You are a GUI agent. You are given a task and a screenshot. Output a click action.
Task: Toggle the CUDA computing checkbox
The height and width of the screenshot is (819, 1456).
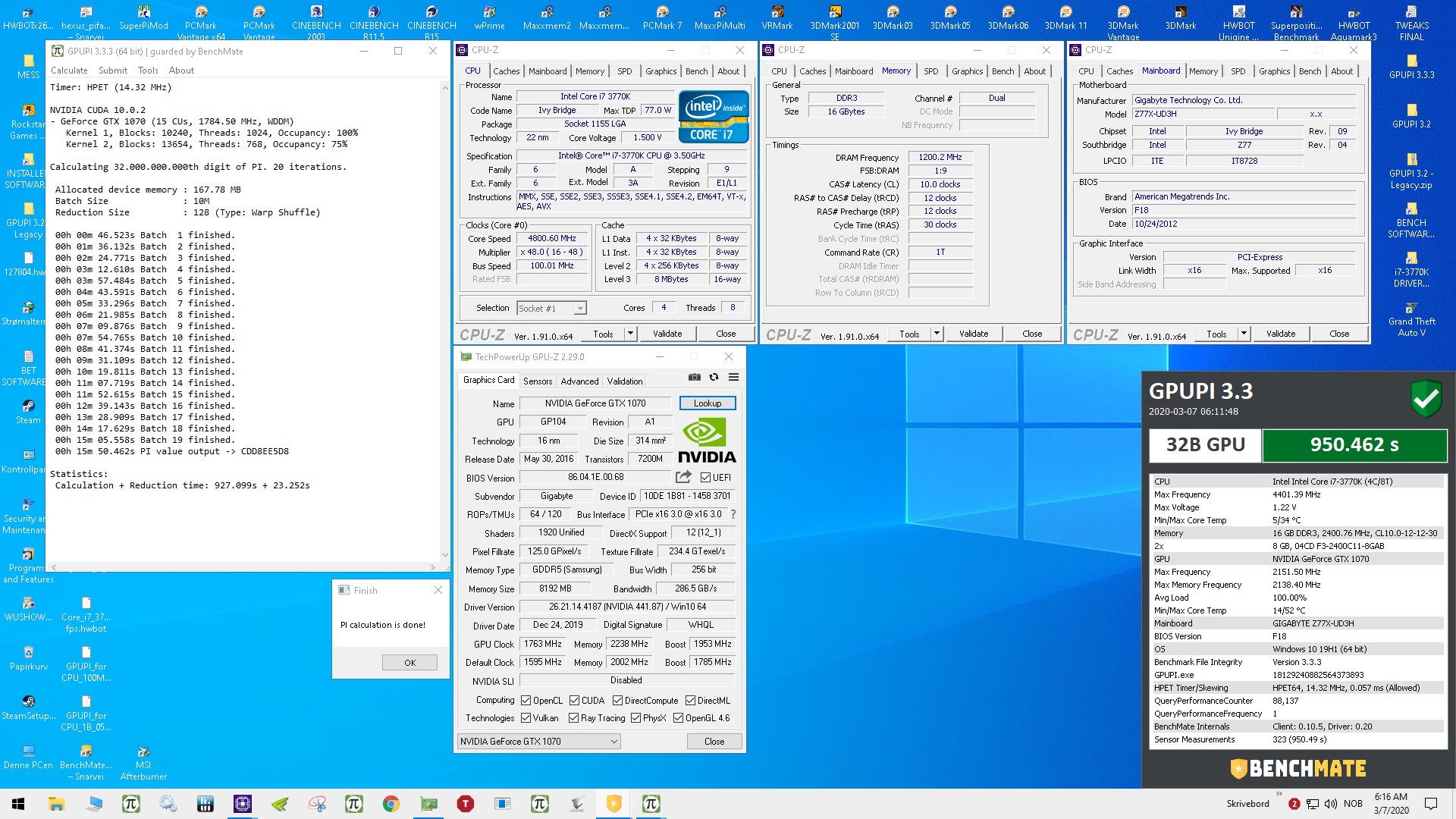tap(575, 700)
